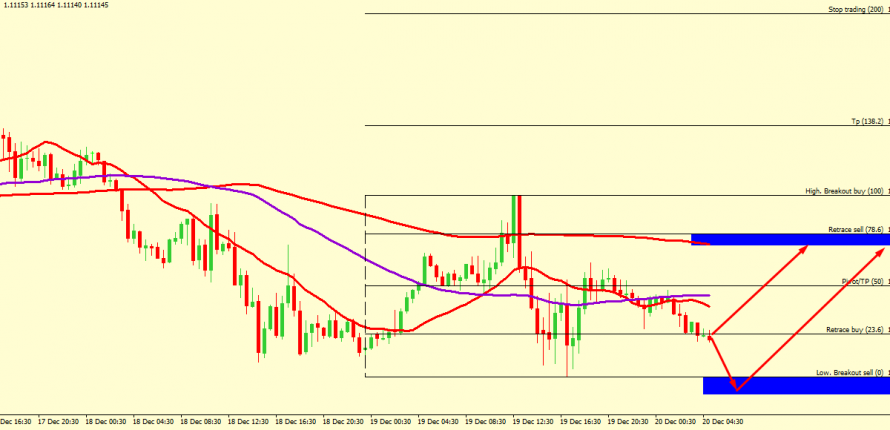Click the 'Pivot/TP (50)' level label
Viewport: 890px width, 430px height.
861,282
